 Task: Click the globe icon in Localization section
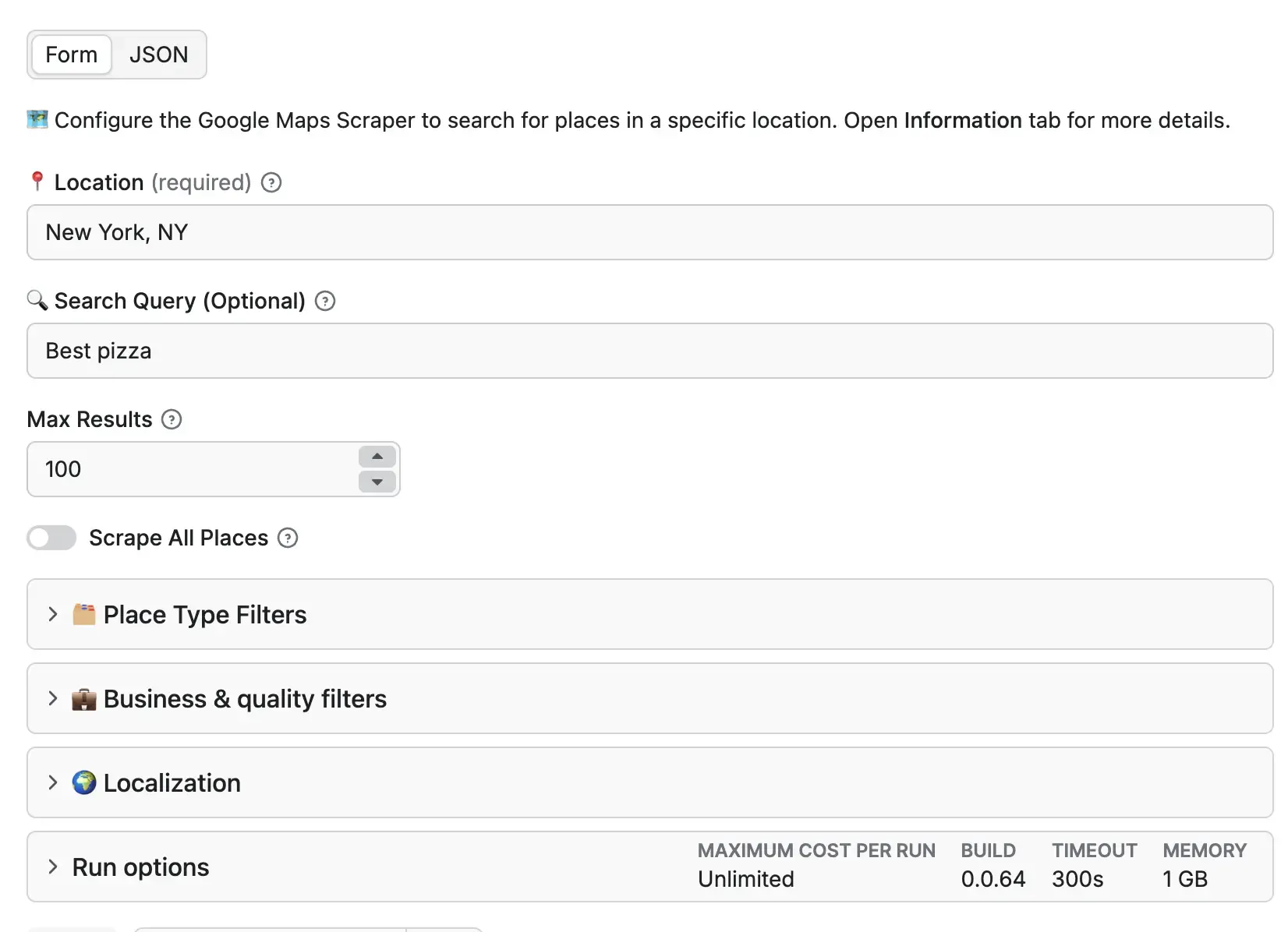click(x=84, y=782)
